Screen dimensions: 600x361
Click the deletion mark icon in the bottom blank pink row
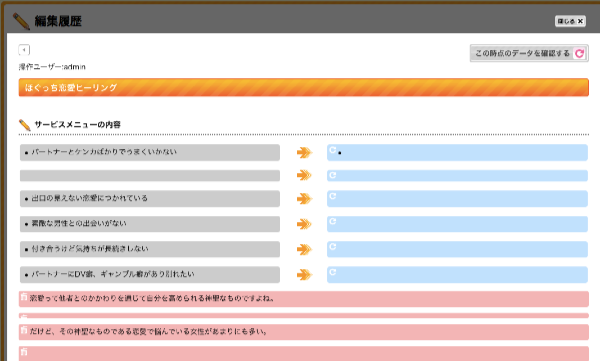tap(24, 351)
